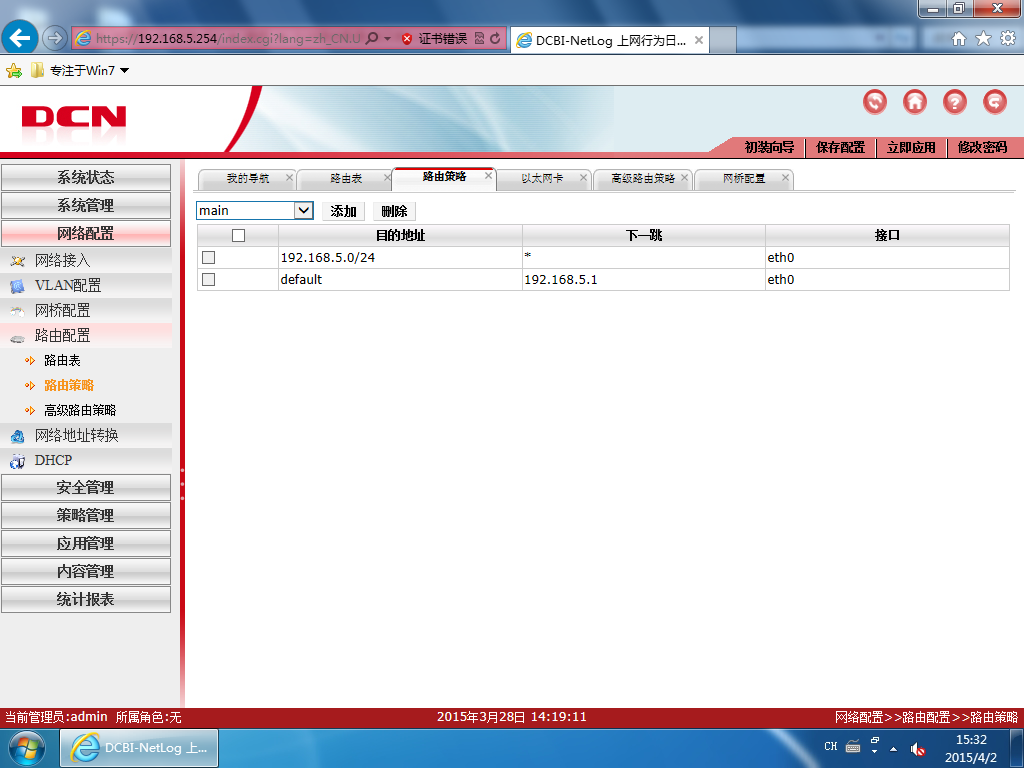This screenshot has height=768, width=1024.
Task: Open 初装向导 in the header
Action: click(x=769, y=148)
